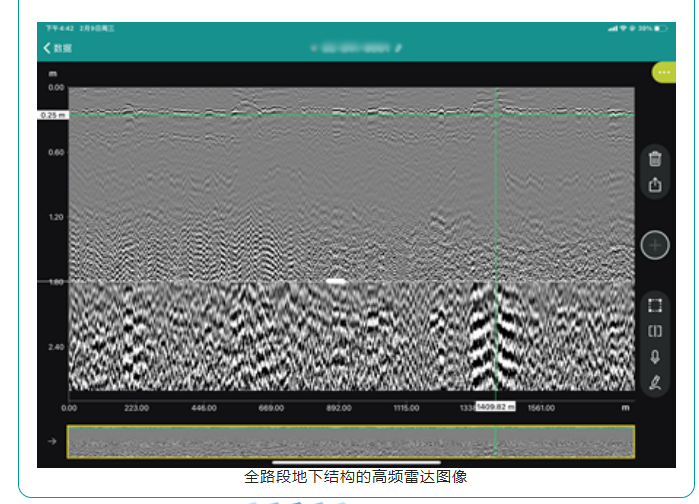Screen dimensions: 699x504
Task: Click the 1409.82 distance cursor label
Action: pyautogui.click(x=495, y=407)
